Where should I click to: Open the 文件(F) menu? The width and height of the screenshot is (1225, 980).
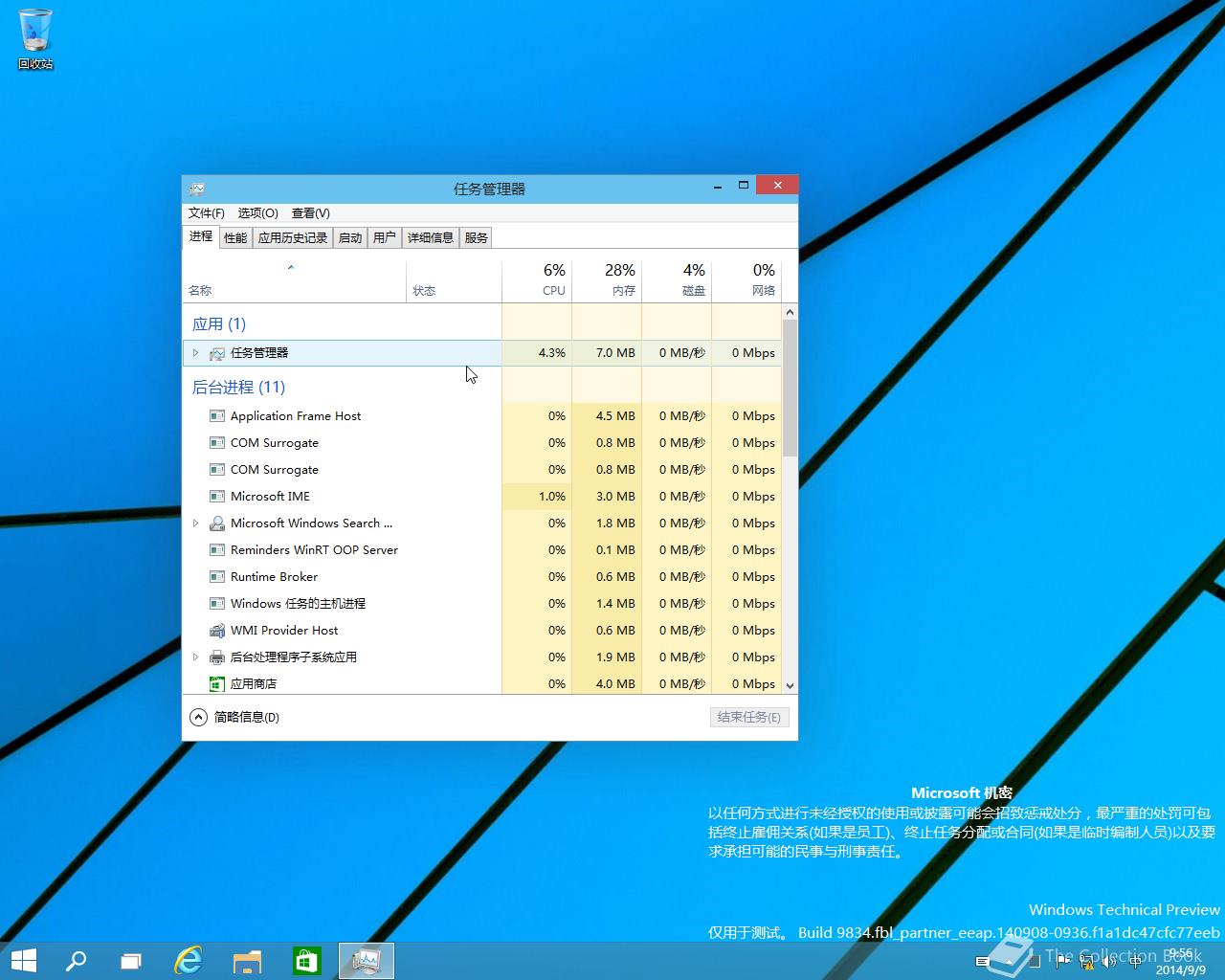[206, 213]
